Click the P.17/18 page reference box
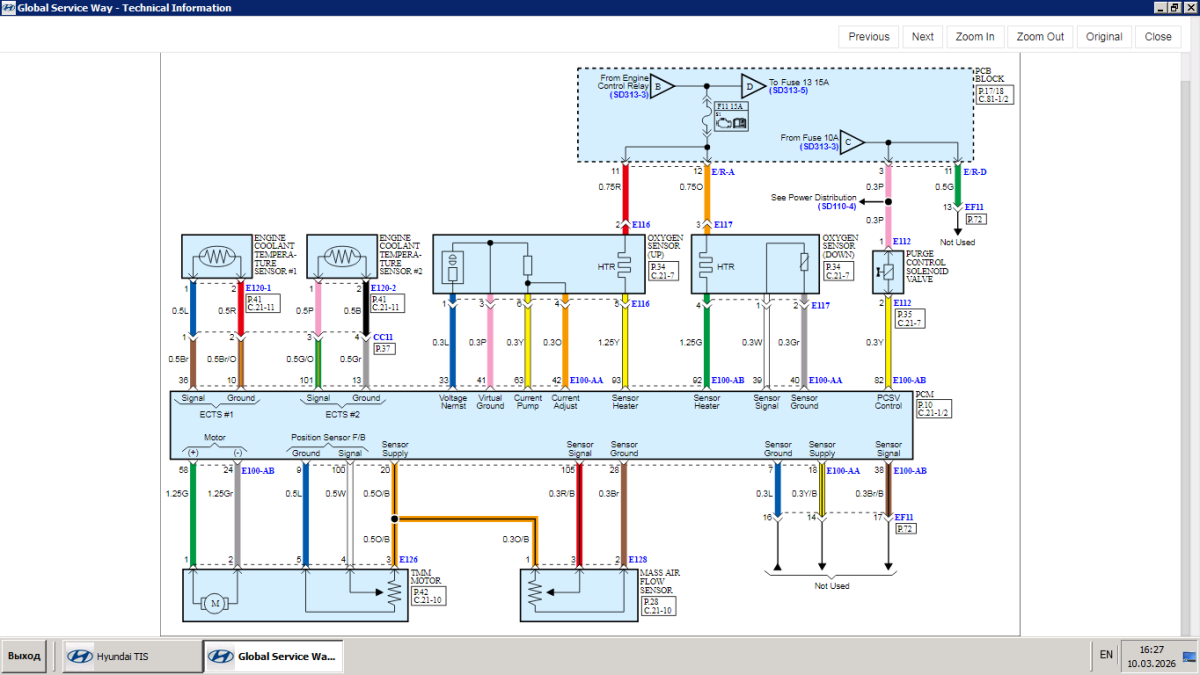 (995, 95)
